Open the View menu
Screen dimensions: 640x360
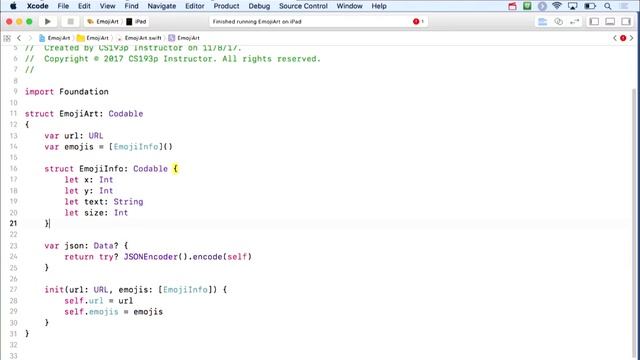pos(107,6)
